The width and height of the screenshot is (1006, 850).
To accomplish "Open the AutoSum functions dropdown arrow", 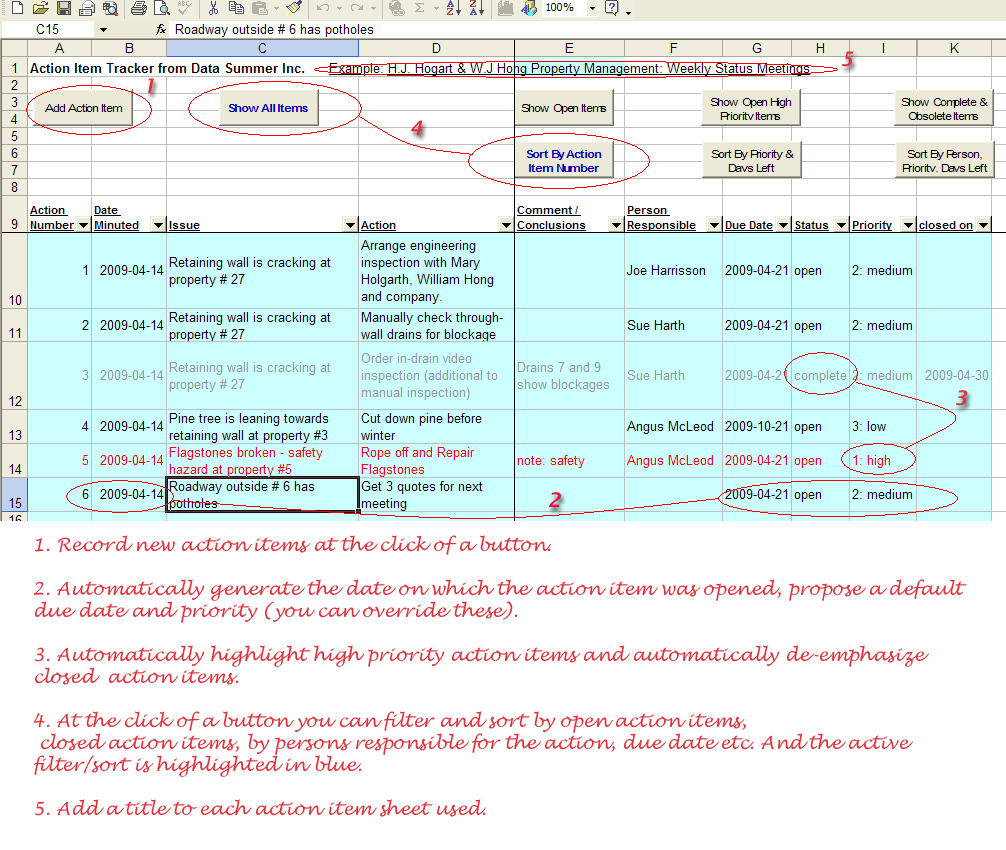I will pos(436,9).
